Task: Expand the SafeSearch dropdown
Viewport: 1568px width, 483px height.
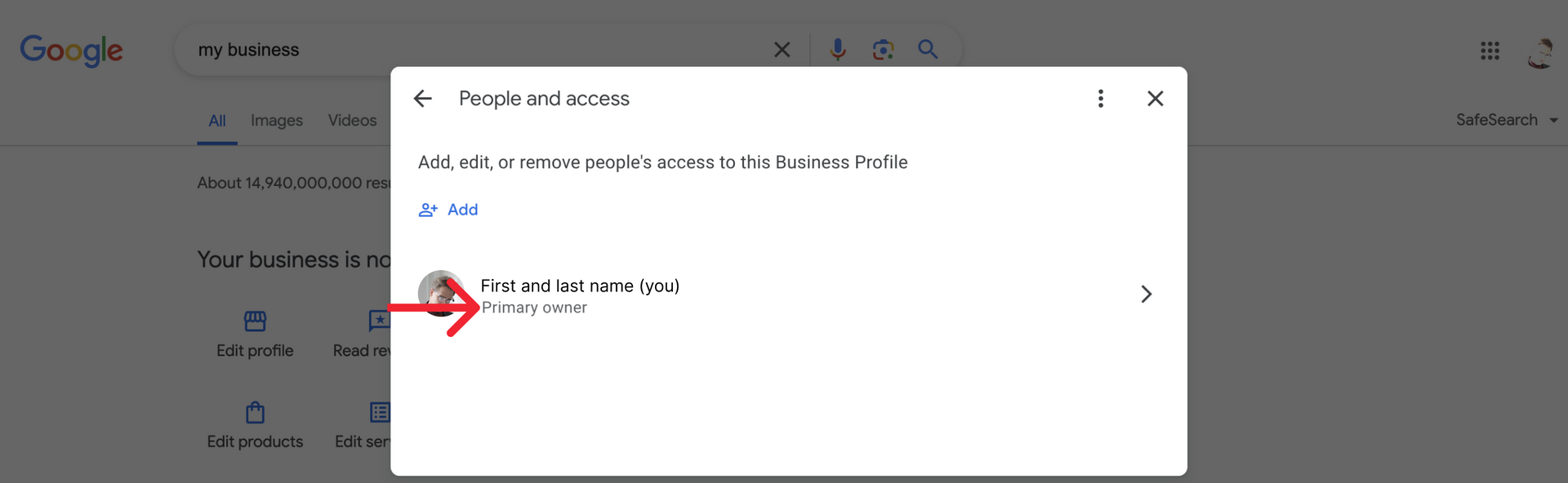Action: pos(1507,120)
